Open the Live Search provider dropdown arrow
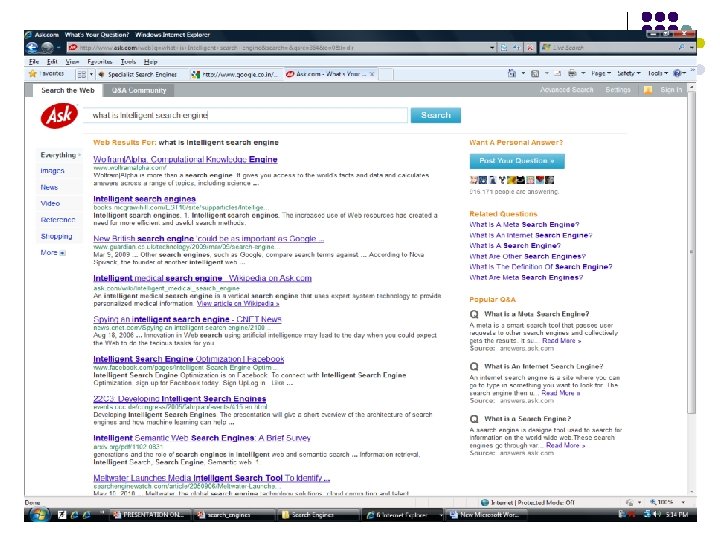The image size is (720, 540). click(x=692, y=47)
